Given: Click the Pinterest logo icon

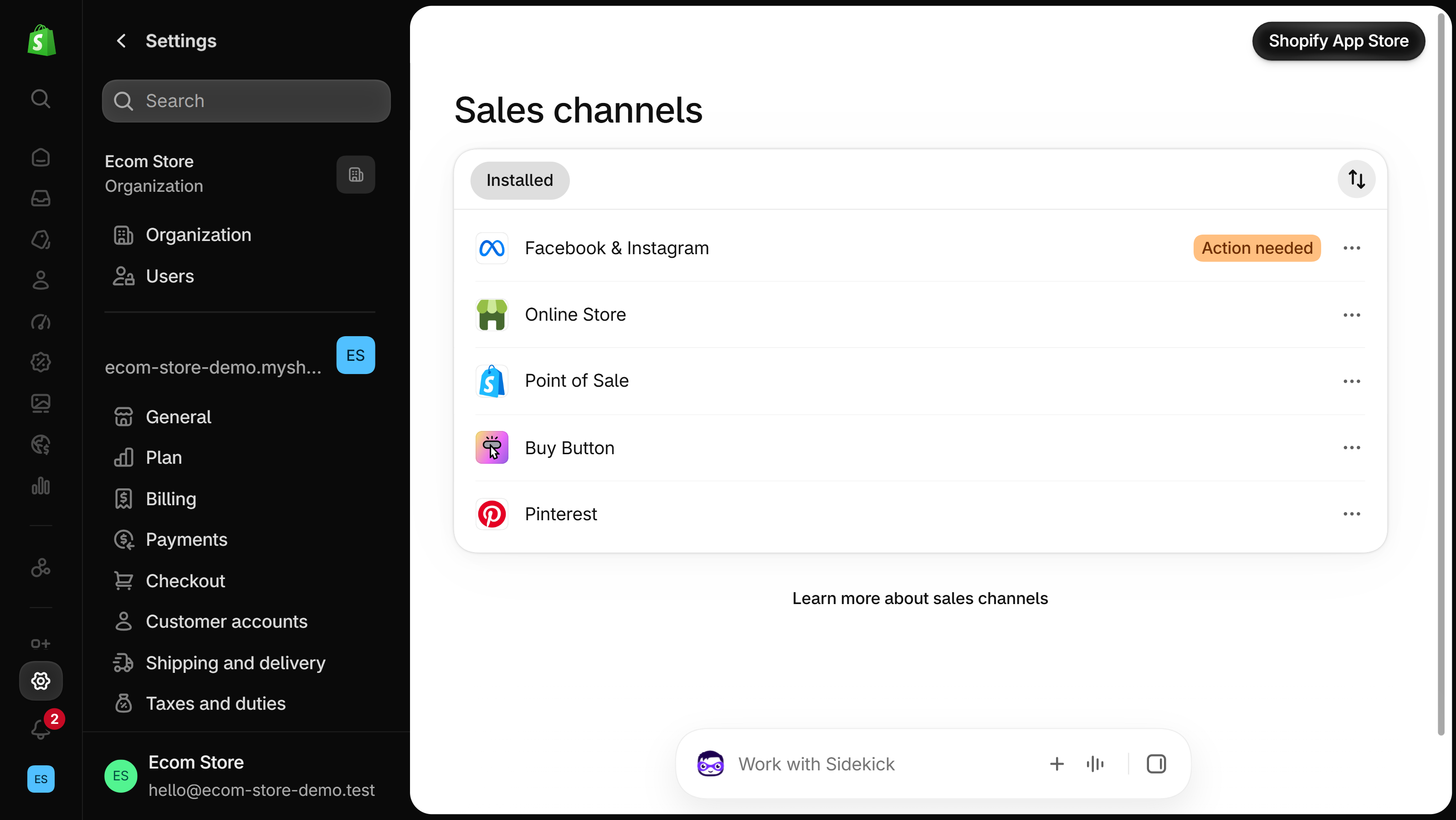Looking at the screenshot, I should coord(492,514).
